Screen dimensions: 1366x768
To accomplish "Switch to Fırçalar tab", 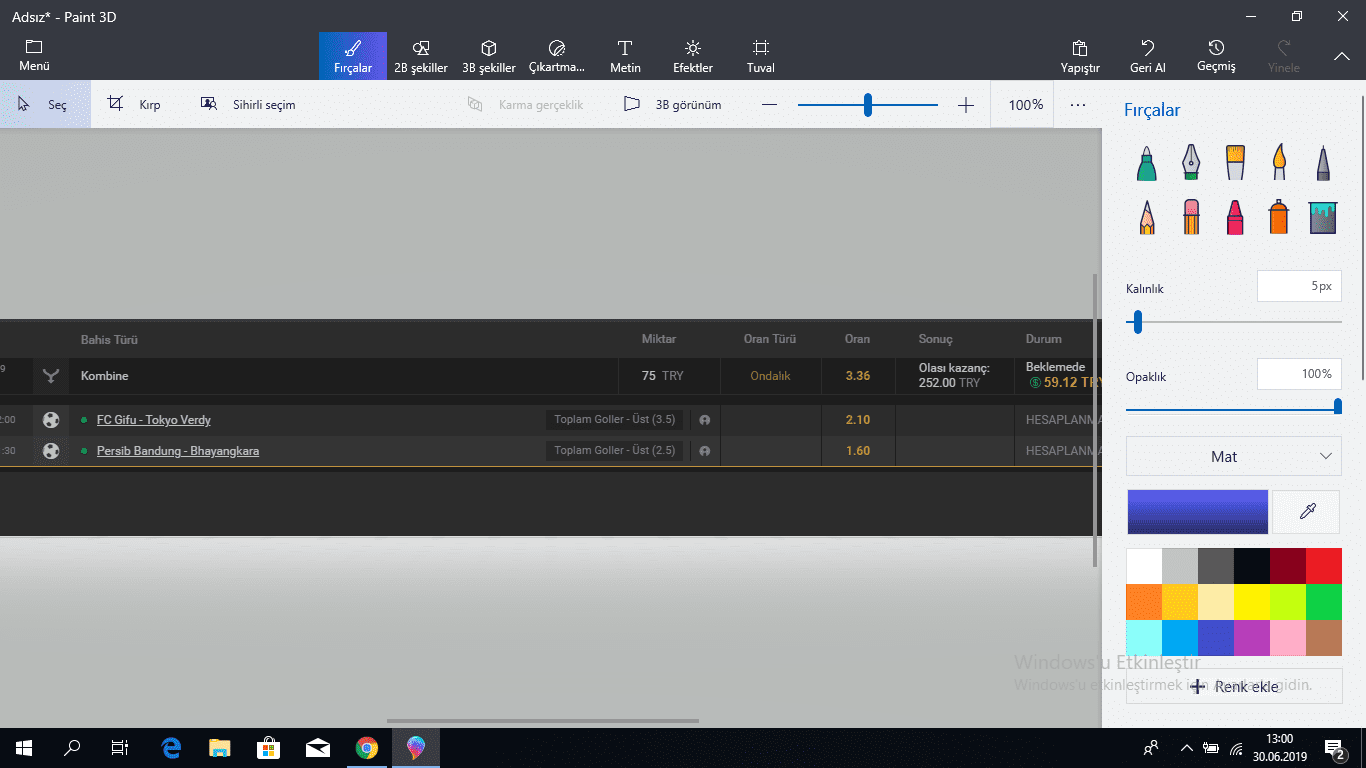I will click(353, 56).
